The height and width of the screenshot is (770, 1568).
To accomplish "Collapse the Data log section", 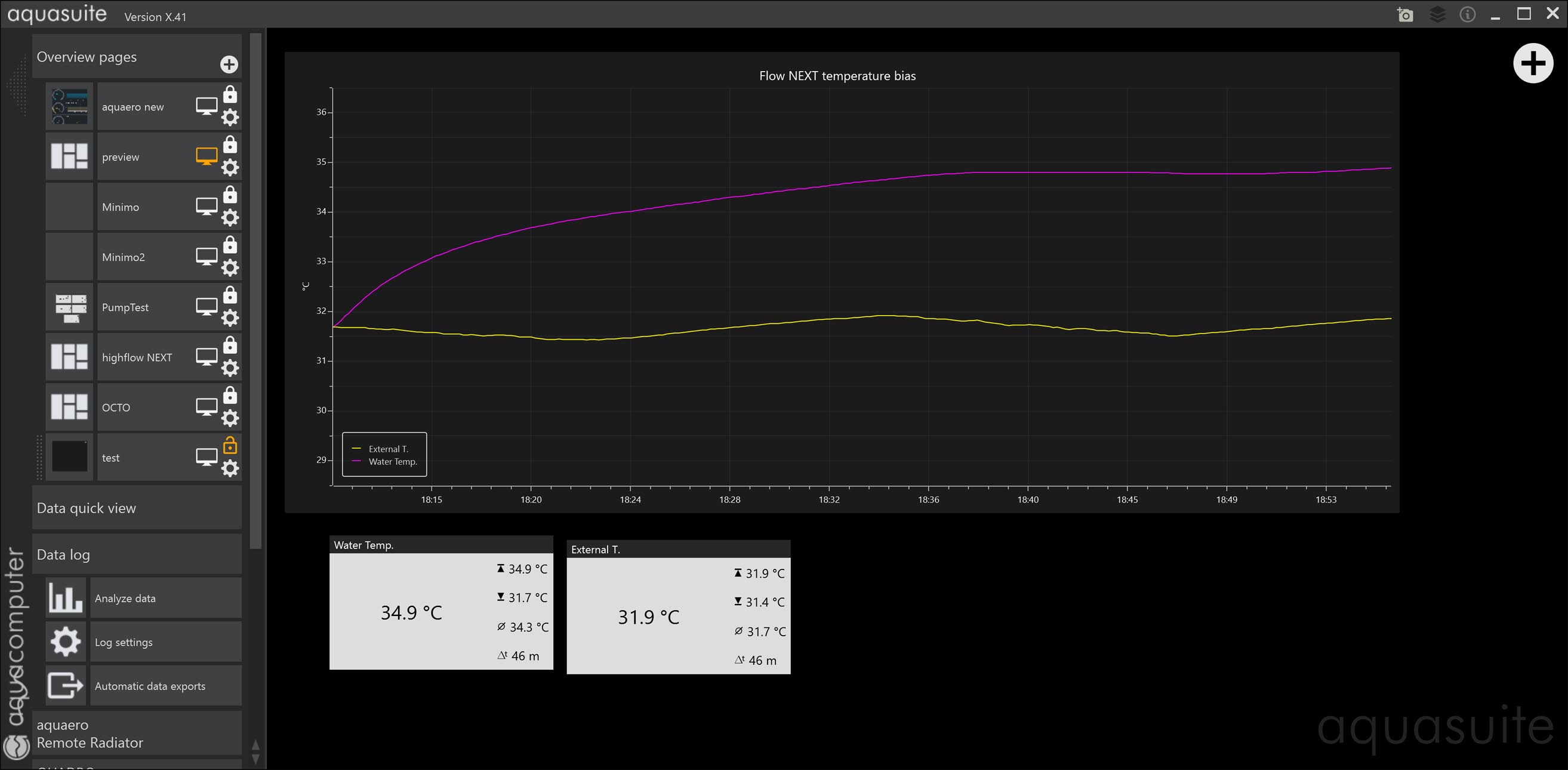I will 137,555.
